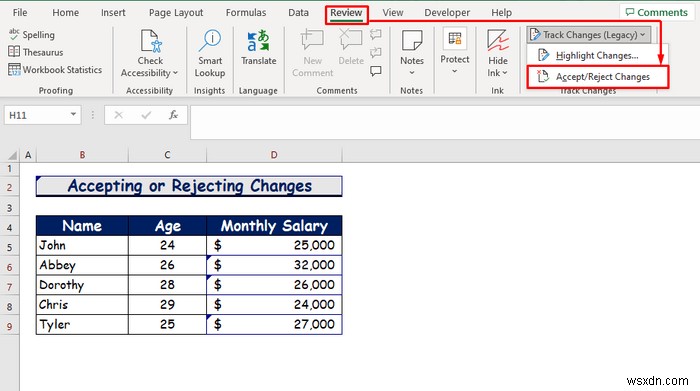
Task: Open Workbook Statistics
Action: (x=55, y=70)
